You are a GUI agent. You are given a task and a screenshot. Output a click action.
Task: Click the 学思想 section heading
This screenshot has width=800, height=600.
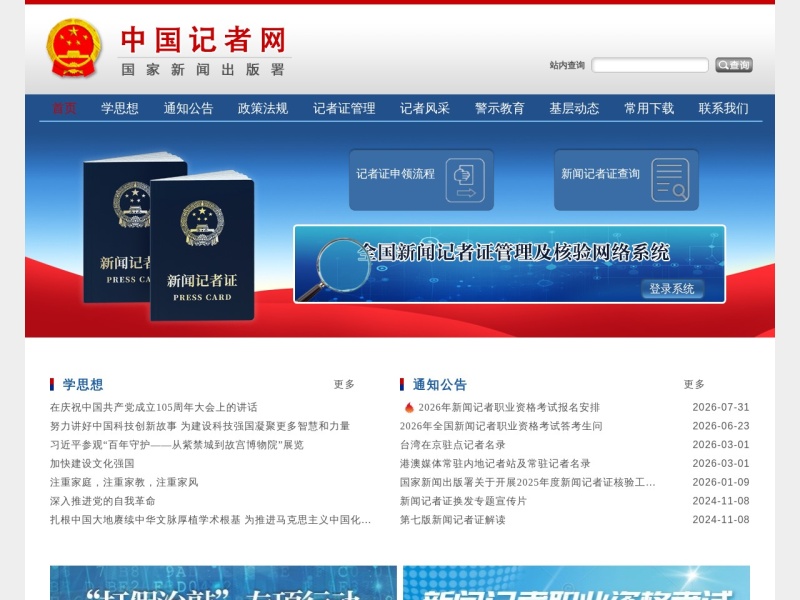[83, 384]
